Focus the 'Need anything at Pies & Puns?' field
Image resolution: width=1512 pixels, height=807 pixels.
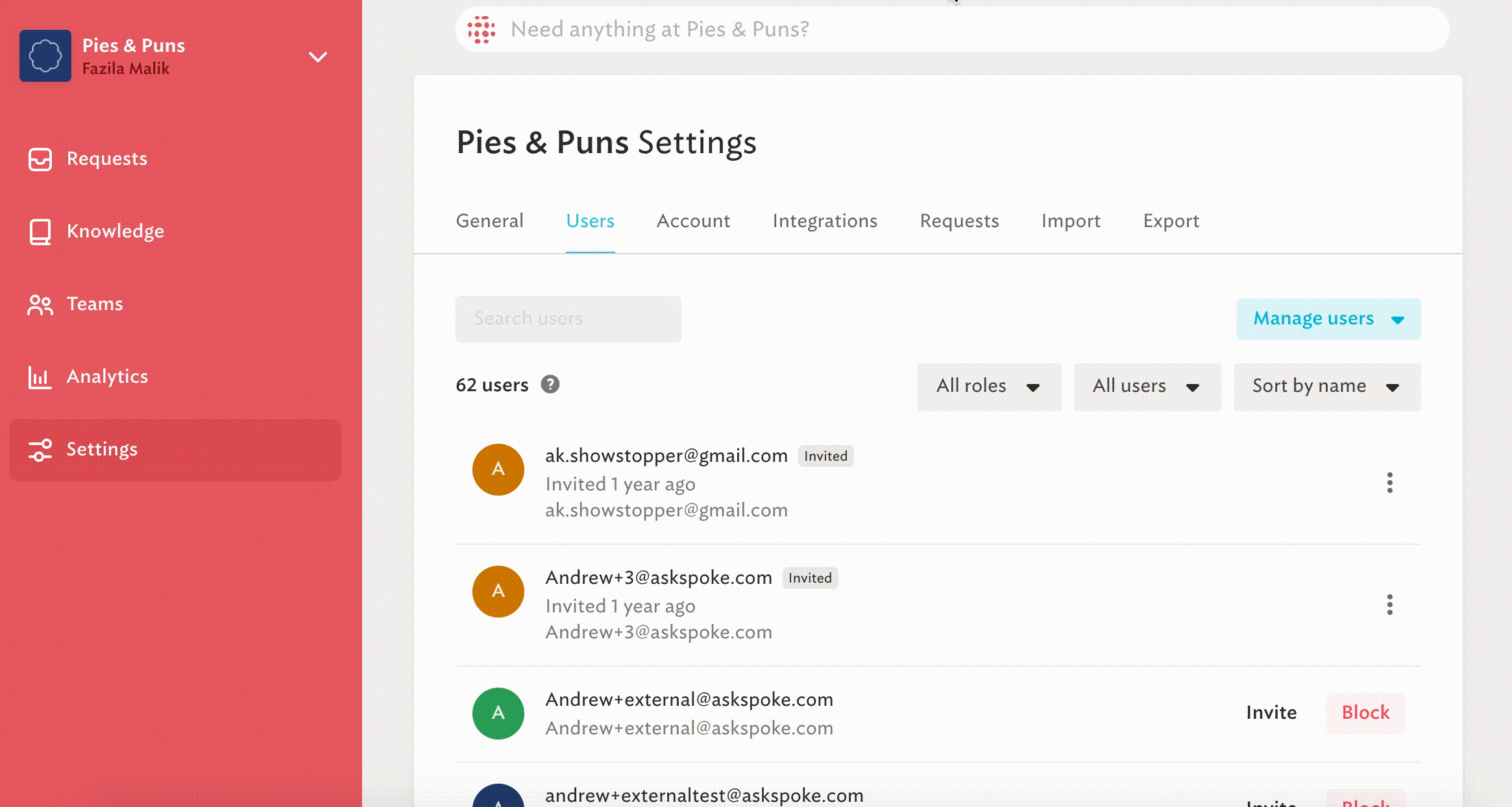click(x=952, y=30)
